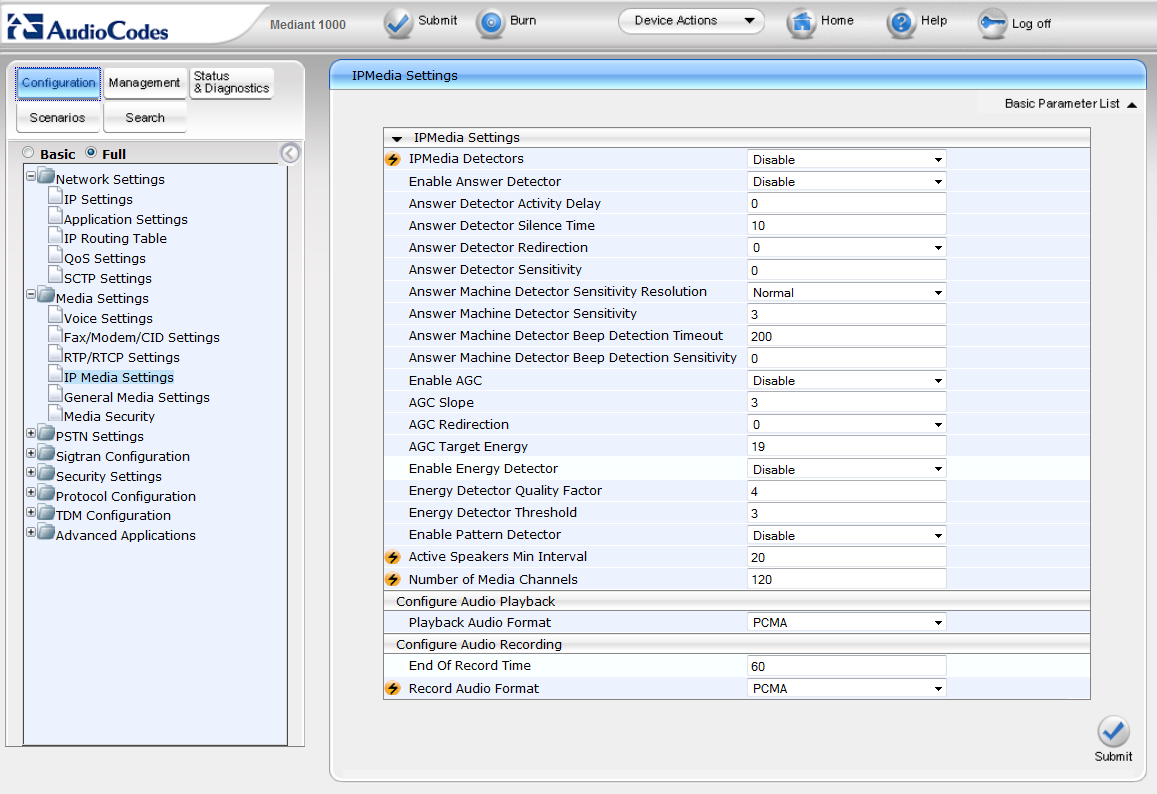
Task: Switch to the Management tab
Action: 144,83
